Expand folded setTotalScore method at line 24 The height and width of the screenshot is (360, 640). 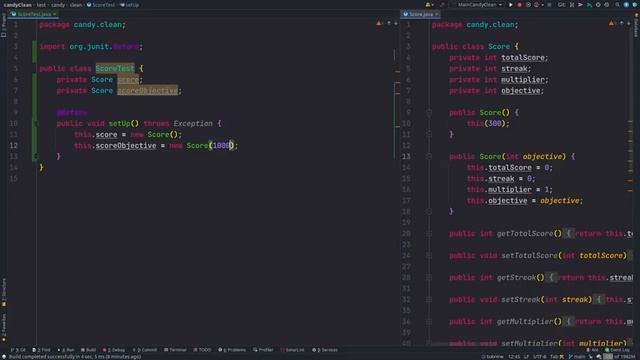point(429,256)
